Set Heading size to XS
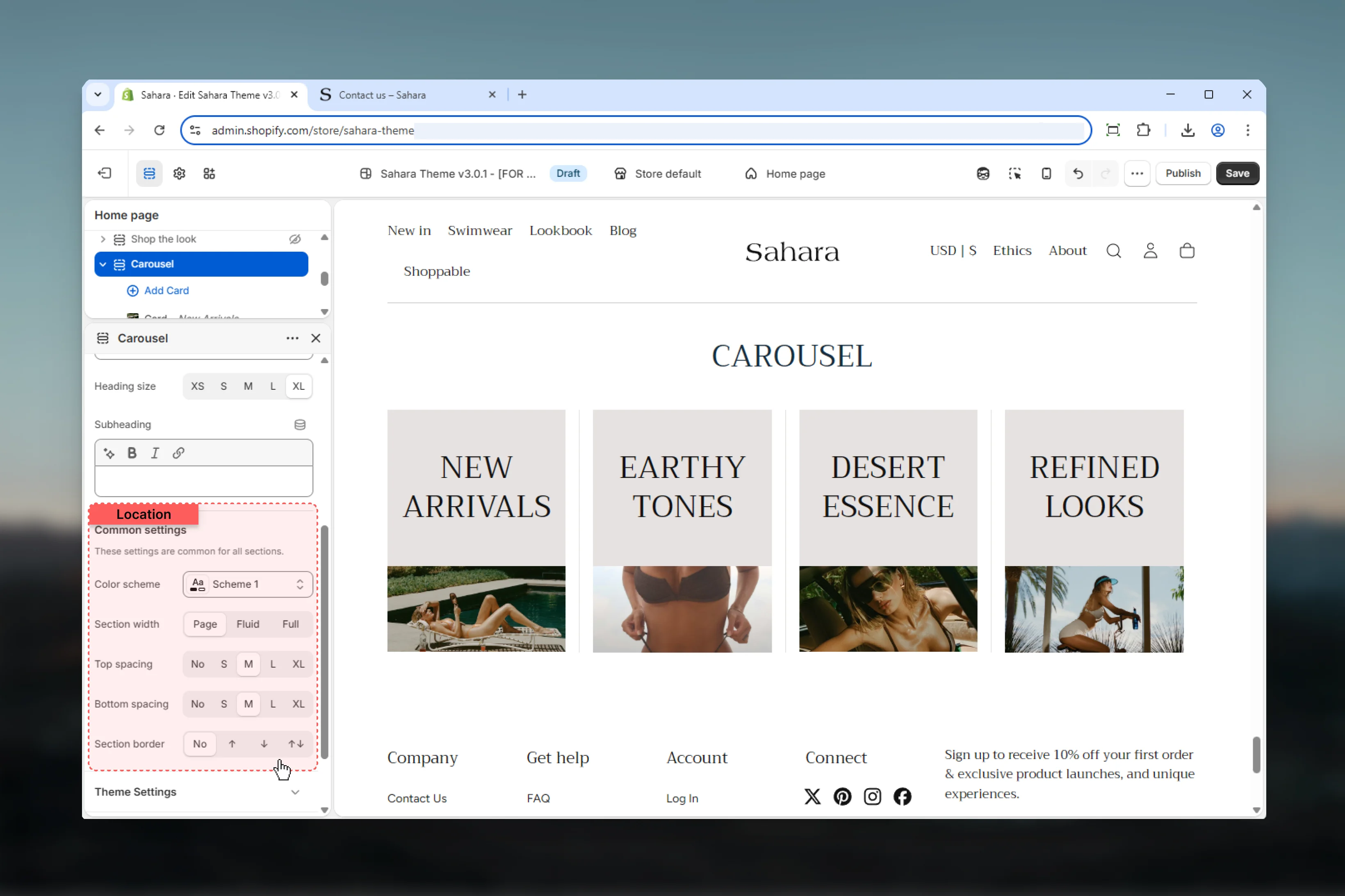The height and width of the screenshot is (896, 1345). 197,386
